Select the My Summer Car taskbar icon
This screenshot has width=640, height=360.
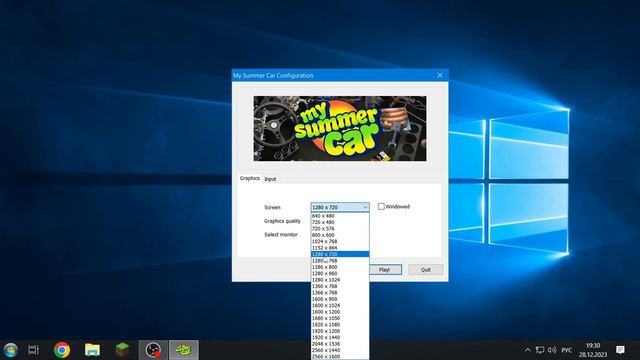pos(184,350)
